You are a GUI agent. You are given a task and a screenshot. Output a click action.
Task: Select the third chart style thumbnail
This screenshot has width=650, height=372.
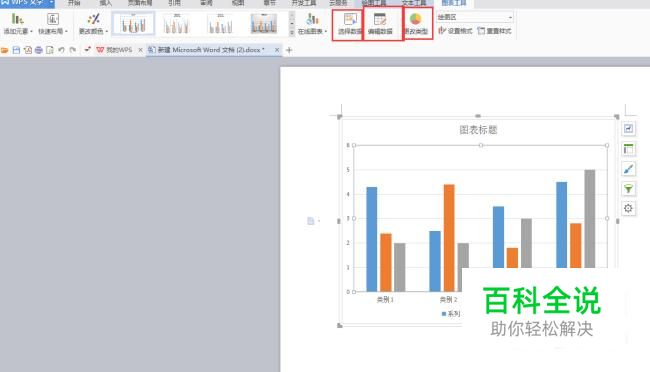coord(221,24)
